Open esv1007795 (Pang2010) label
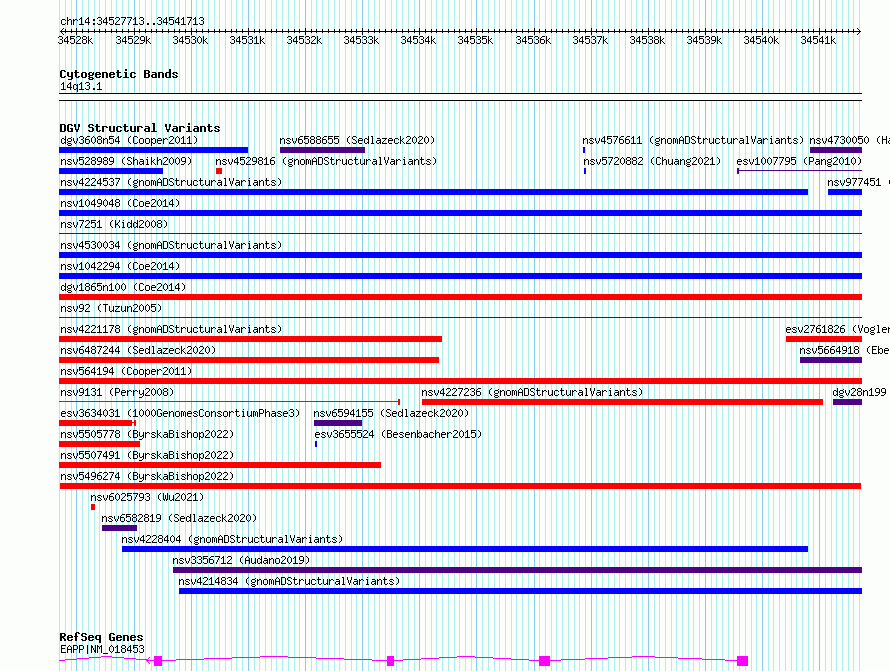890x671 pixels. [799, 161]
